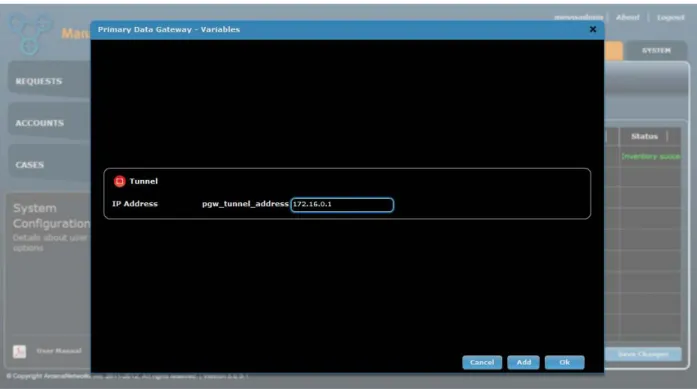The width and height of the screenshot is (697, 389).
Task: Click the Add button
Action: (523, 362)
